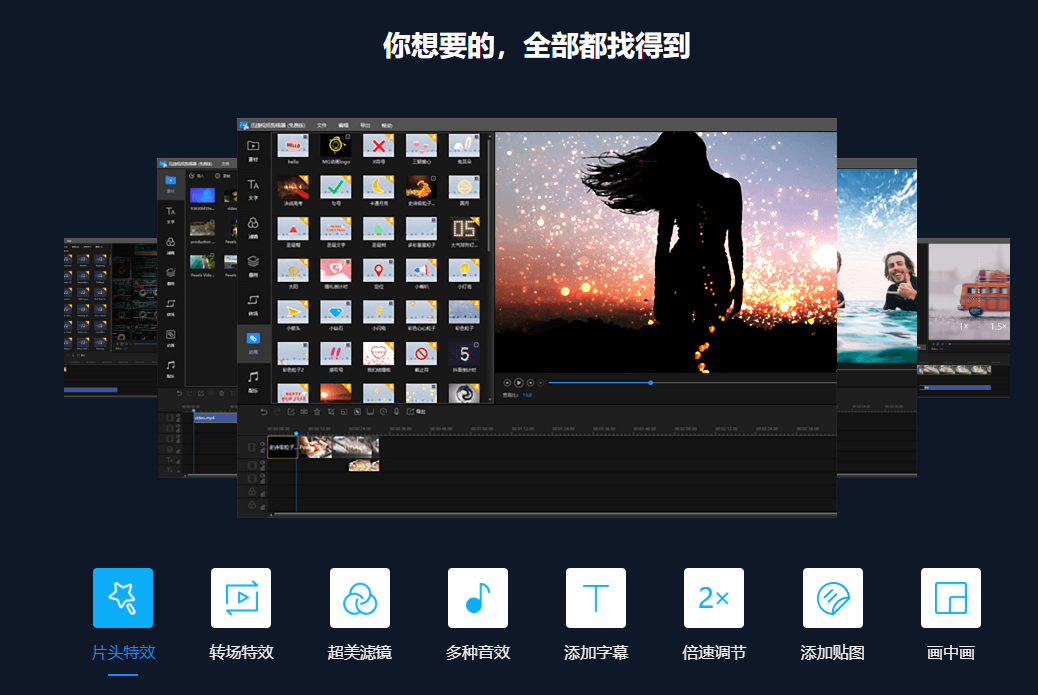Click the redo arrow in timeline toolbar
This screenshot has height=695, width=1038.
[277, 412]
